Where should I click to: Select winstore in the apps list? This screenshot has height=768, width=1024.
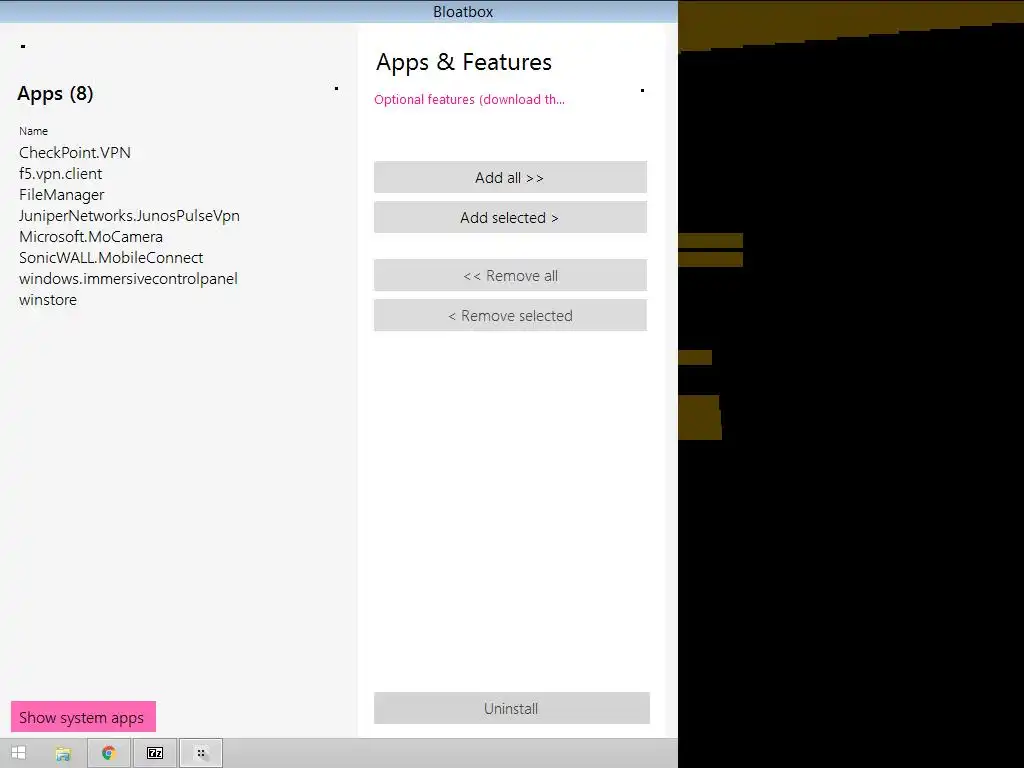48,300
